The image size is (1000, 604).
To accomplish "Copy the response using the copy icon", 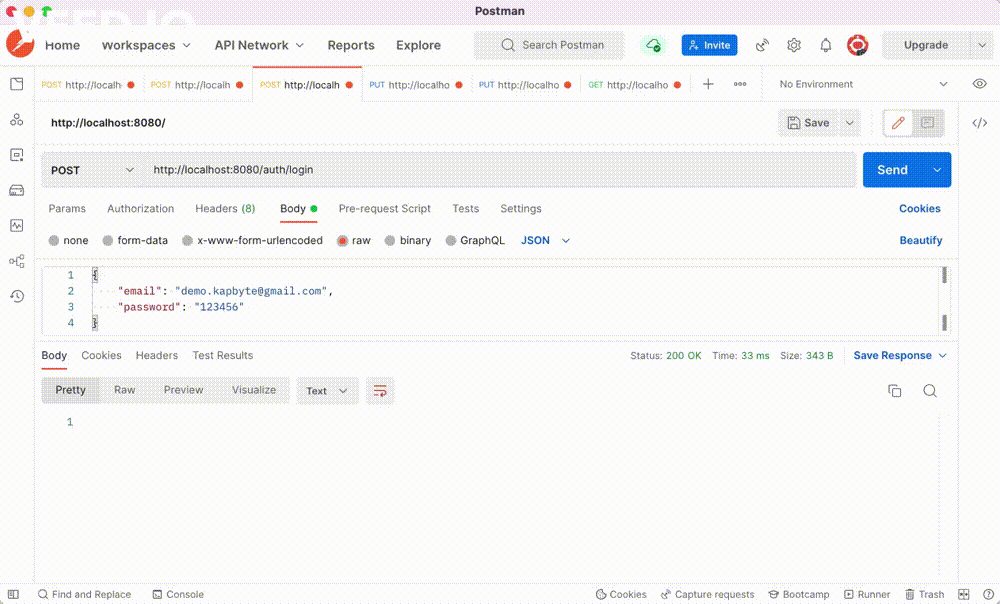I will [x=895, y=391].
